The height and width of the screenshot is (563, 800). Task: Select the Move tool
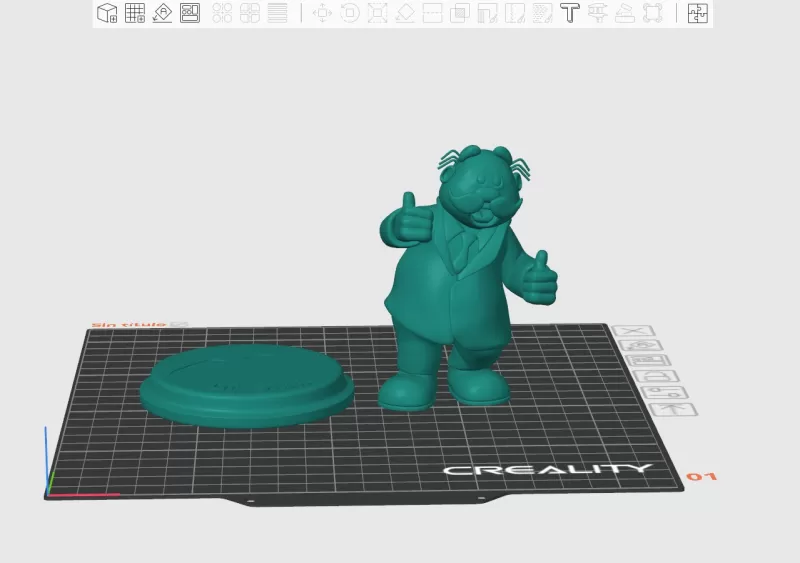(322, 13)
